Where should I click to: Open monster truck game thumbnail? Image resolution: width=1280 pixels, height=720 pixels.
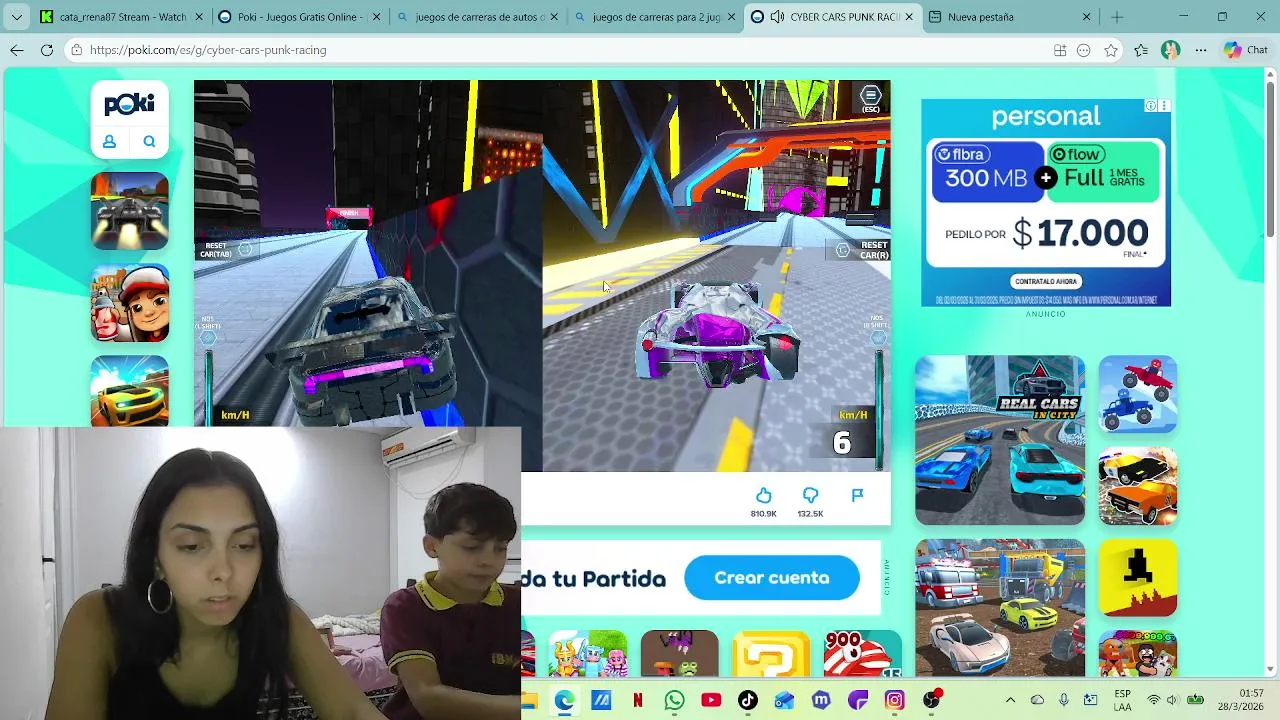[1138, 394]
